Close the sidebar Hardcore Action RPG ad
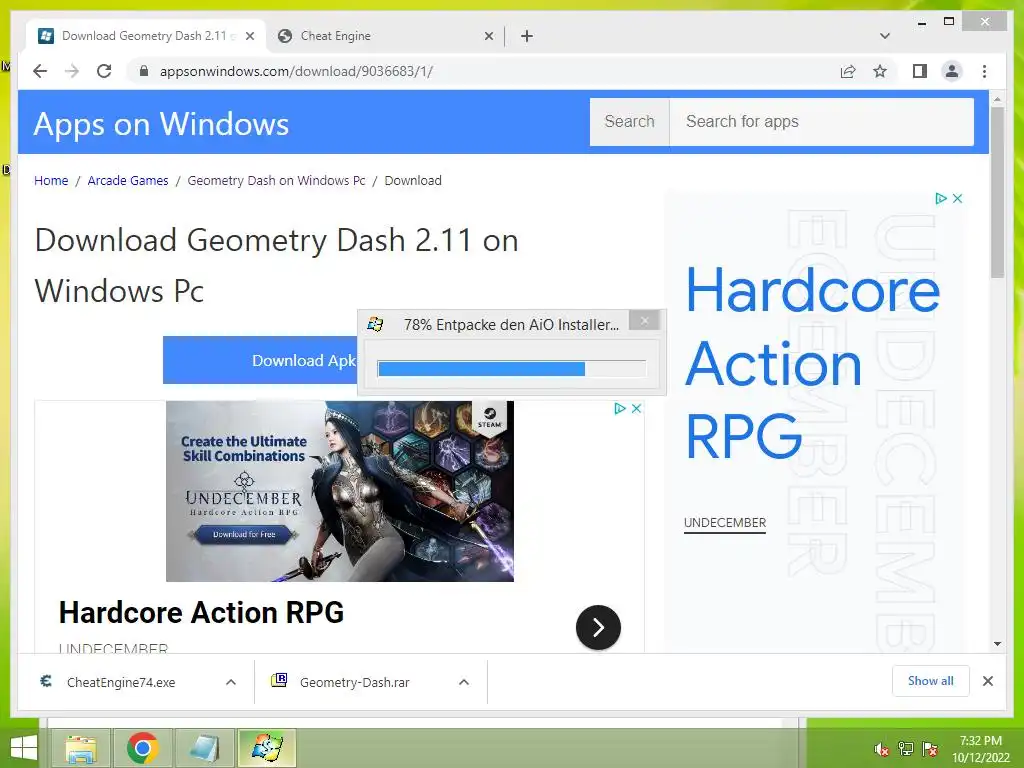This screenshot has height=768, width=1024. point(957,198)
